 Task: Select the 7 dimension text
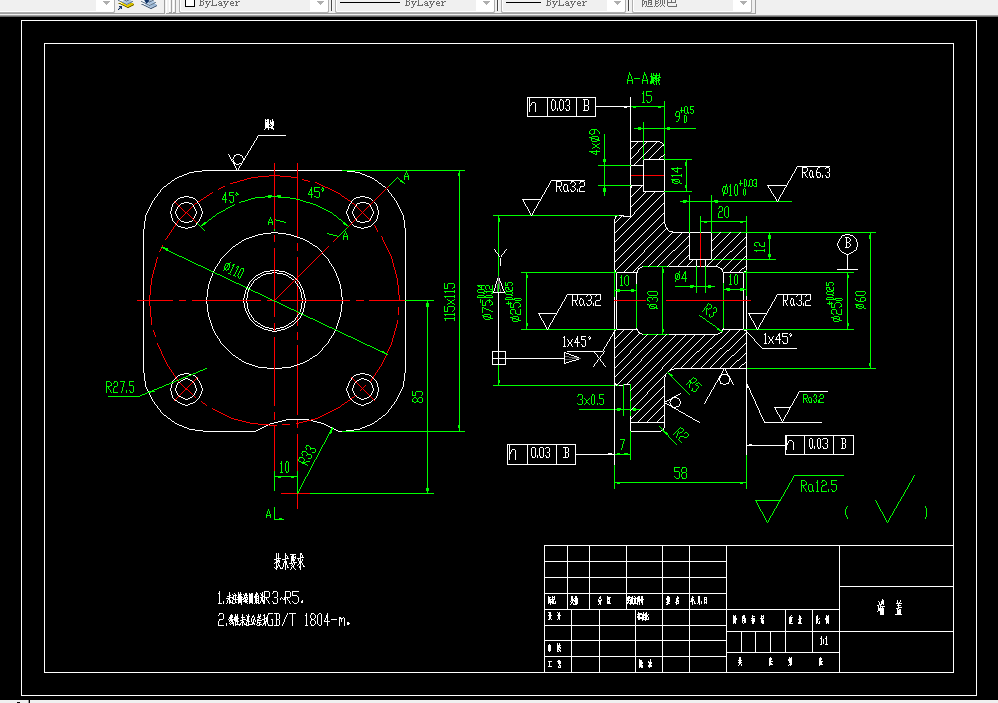[622, 445]
